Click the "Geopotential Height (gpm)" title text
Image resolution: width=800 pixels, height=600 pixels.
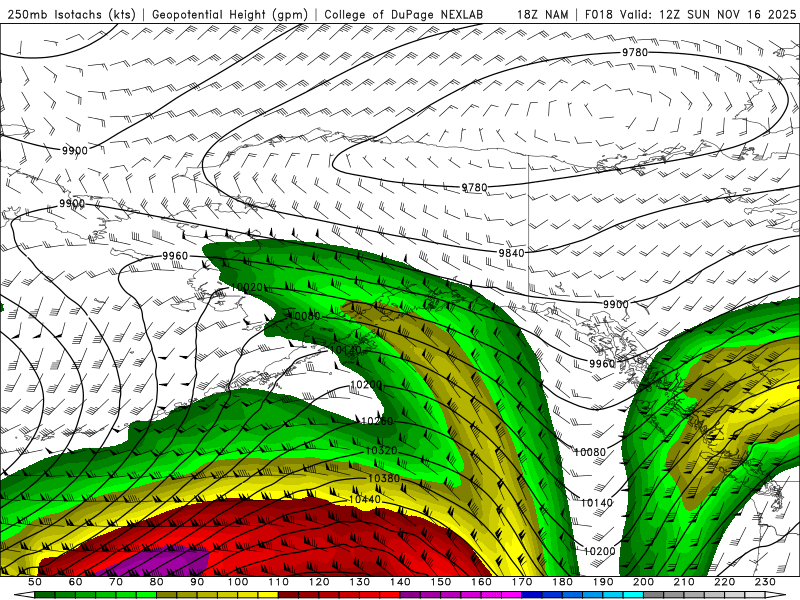click(230, 14)
